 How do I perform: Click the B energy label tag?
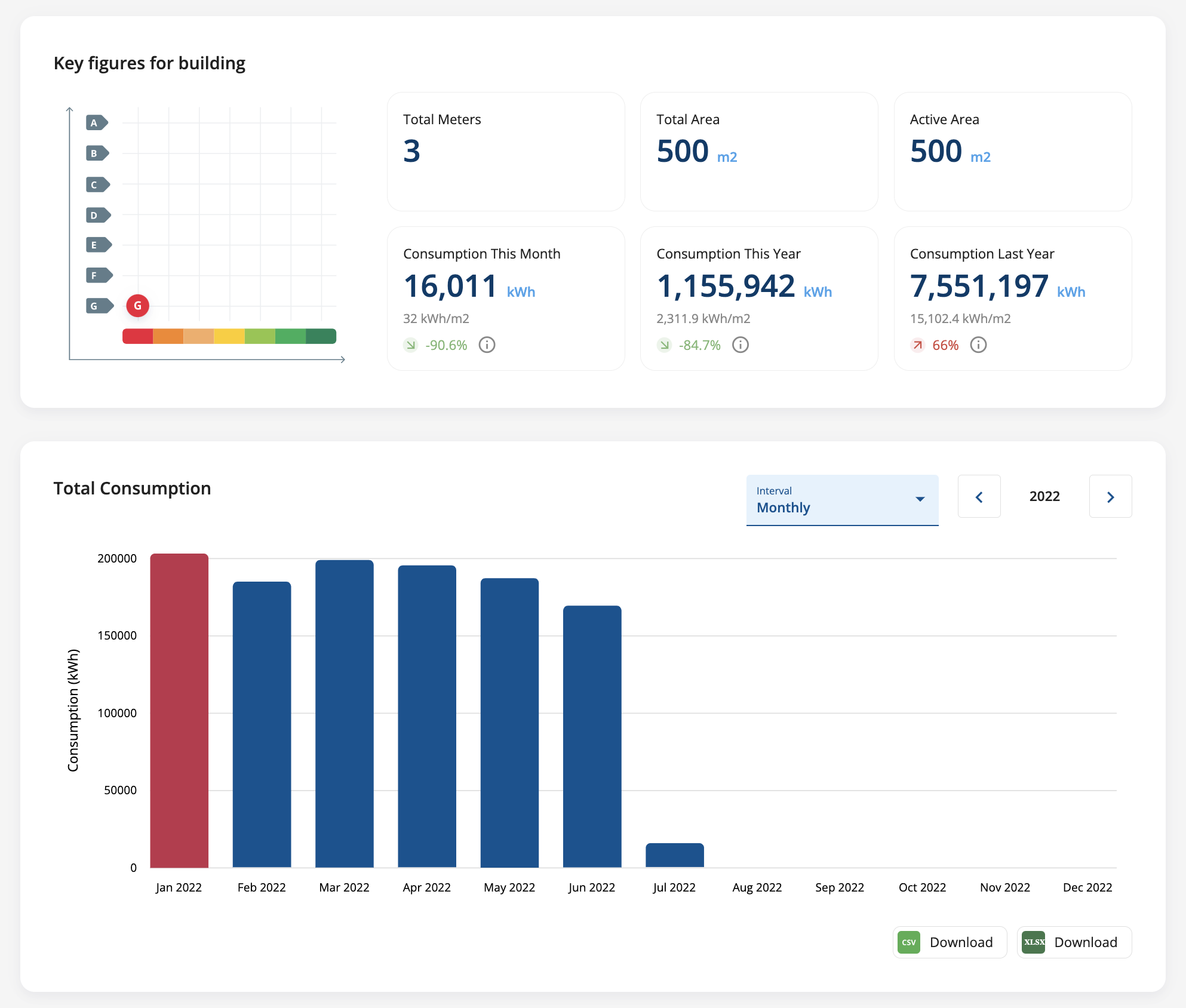pos(97,153)
